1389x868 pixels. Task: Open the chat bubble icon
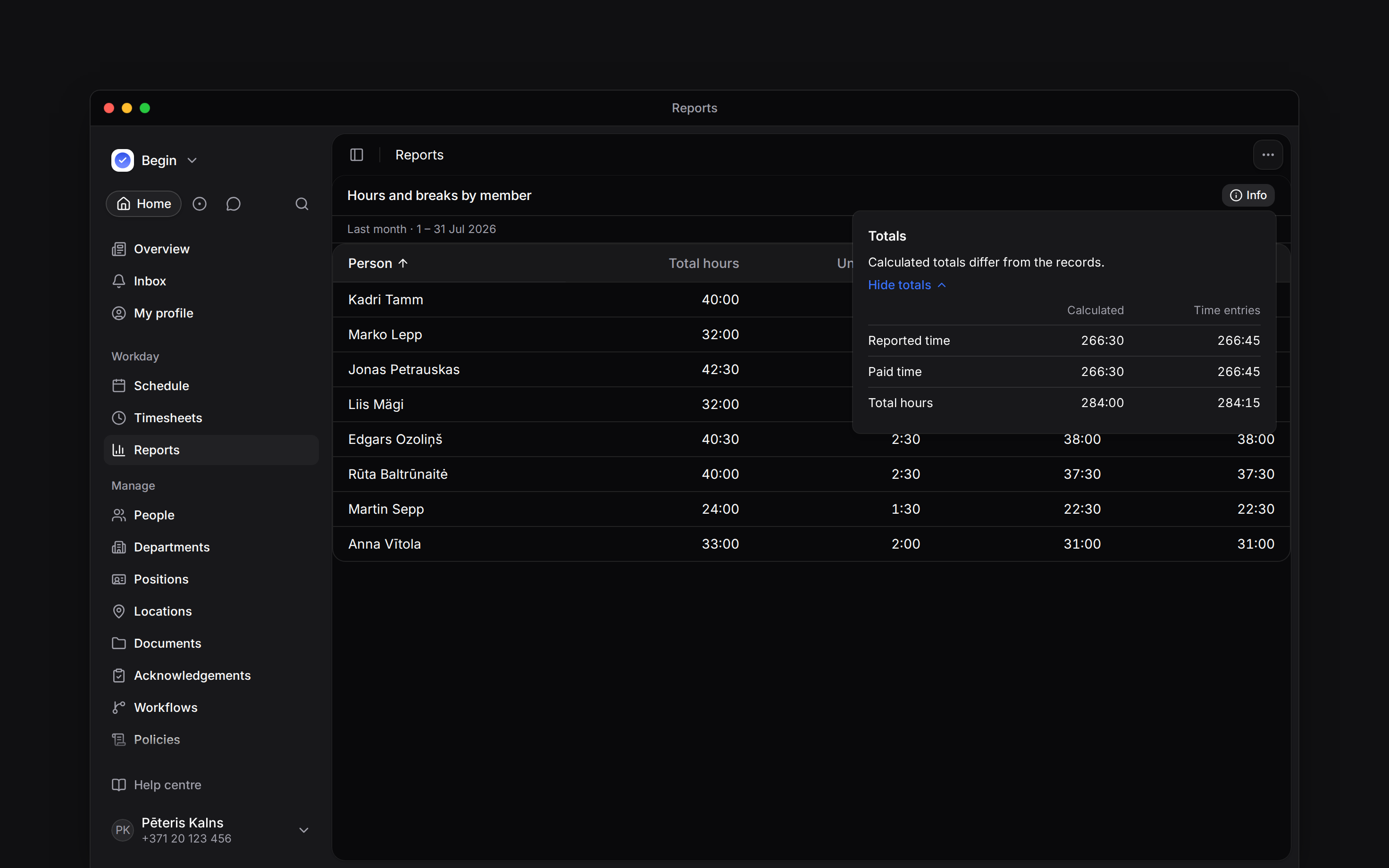point(233,204)
